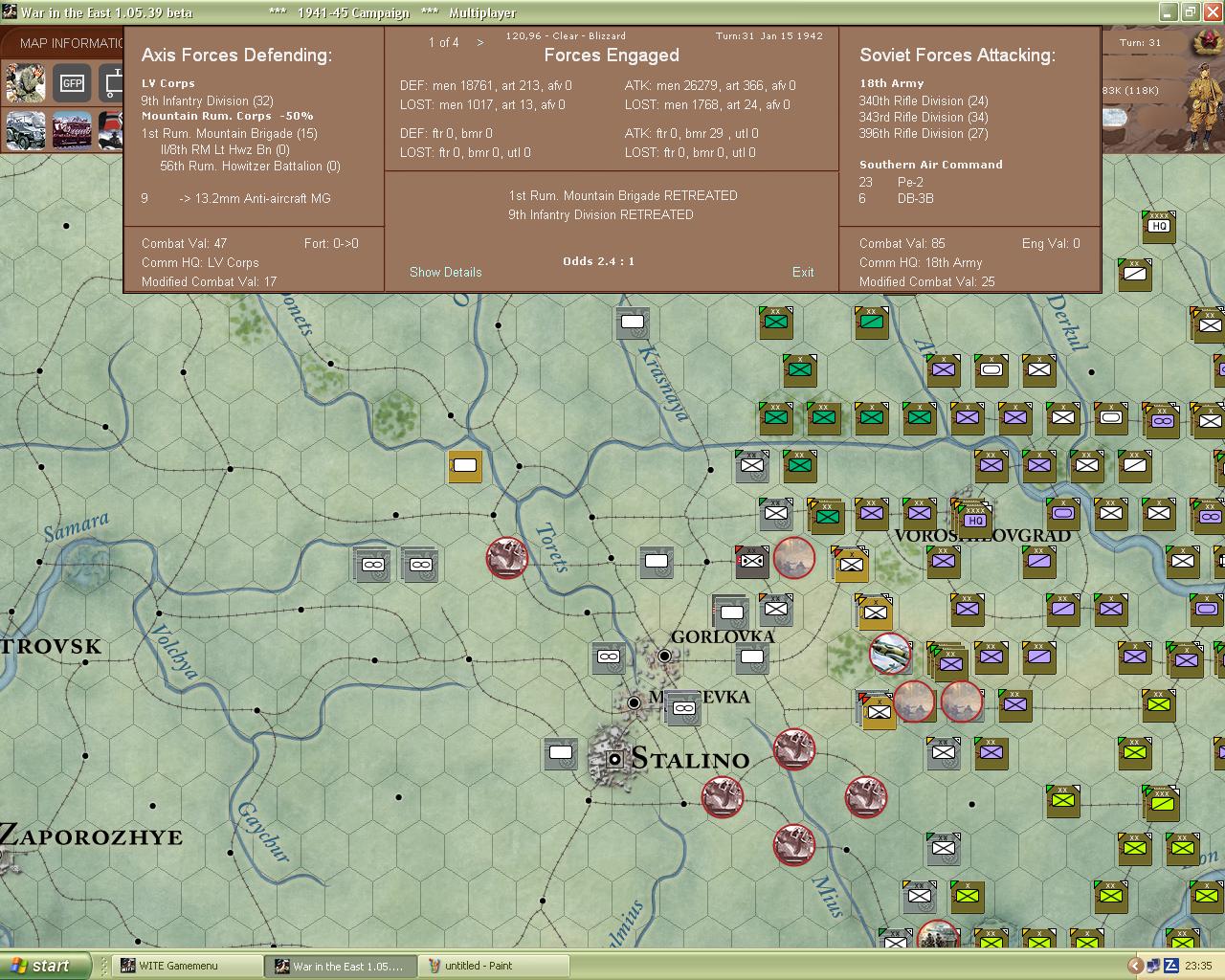Screen dimensions: 1225x980
Task: Click '9th Infantry Division RETREATED' result
Action: [601, 214]
